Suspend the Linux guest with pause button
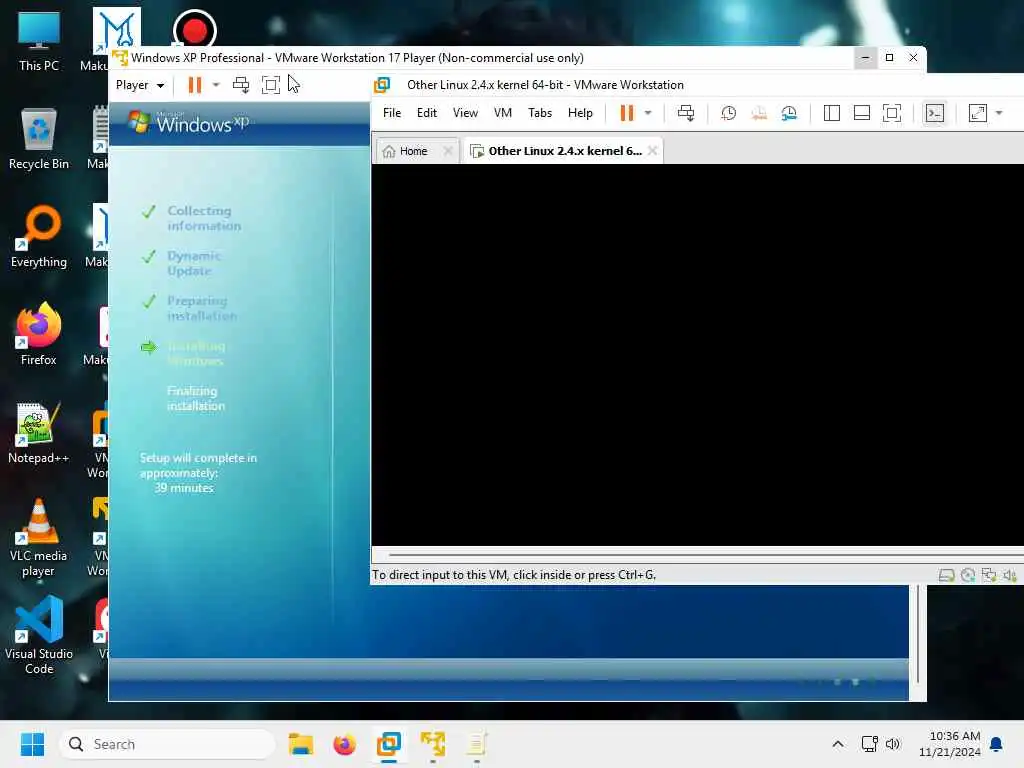 tap(627, 113)
